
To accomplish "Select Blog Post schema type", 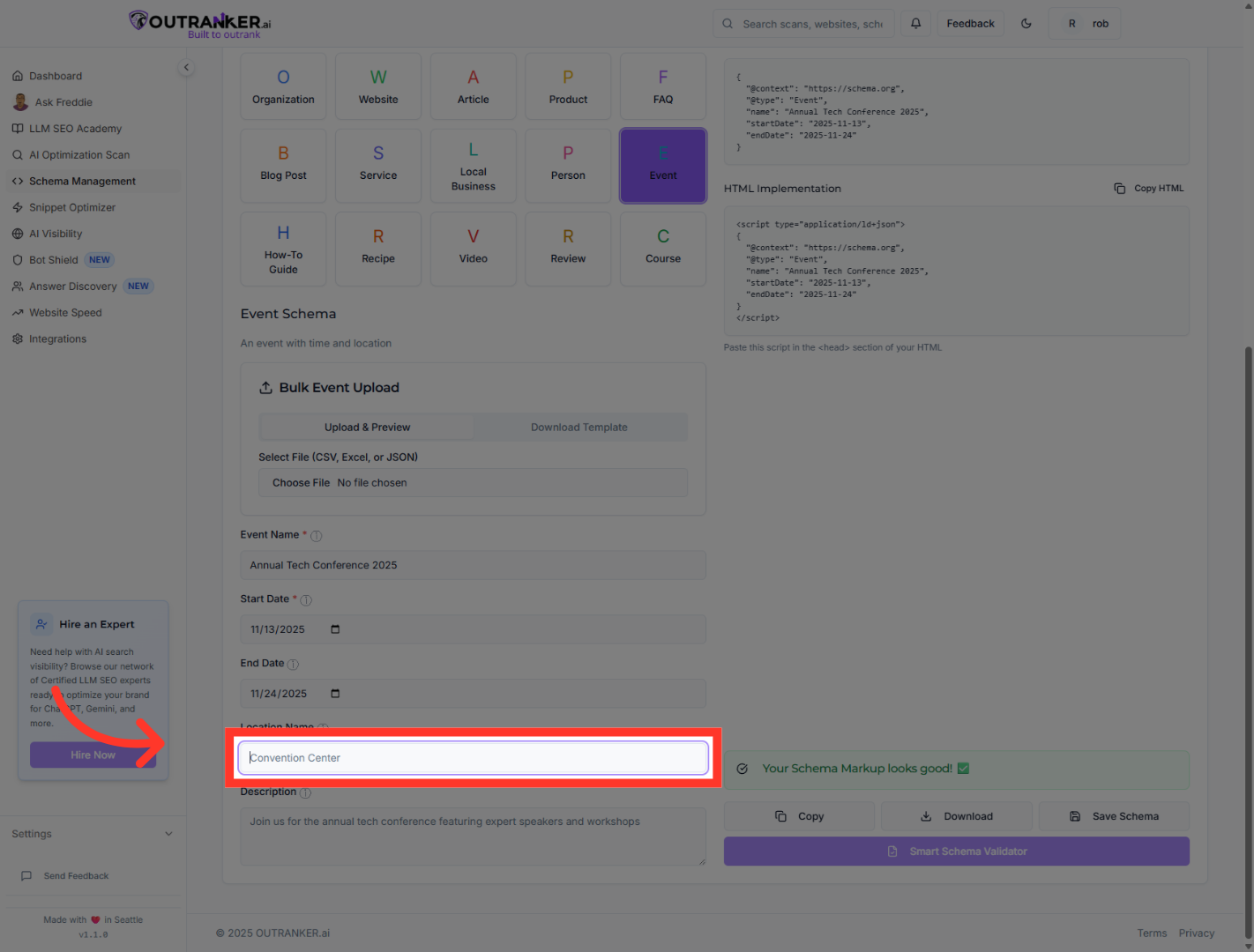I will (283, 166).
